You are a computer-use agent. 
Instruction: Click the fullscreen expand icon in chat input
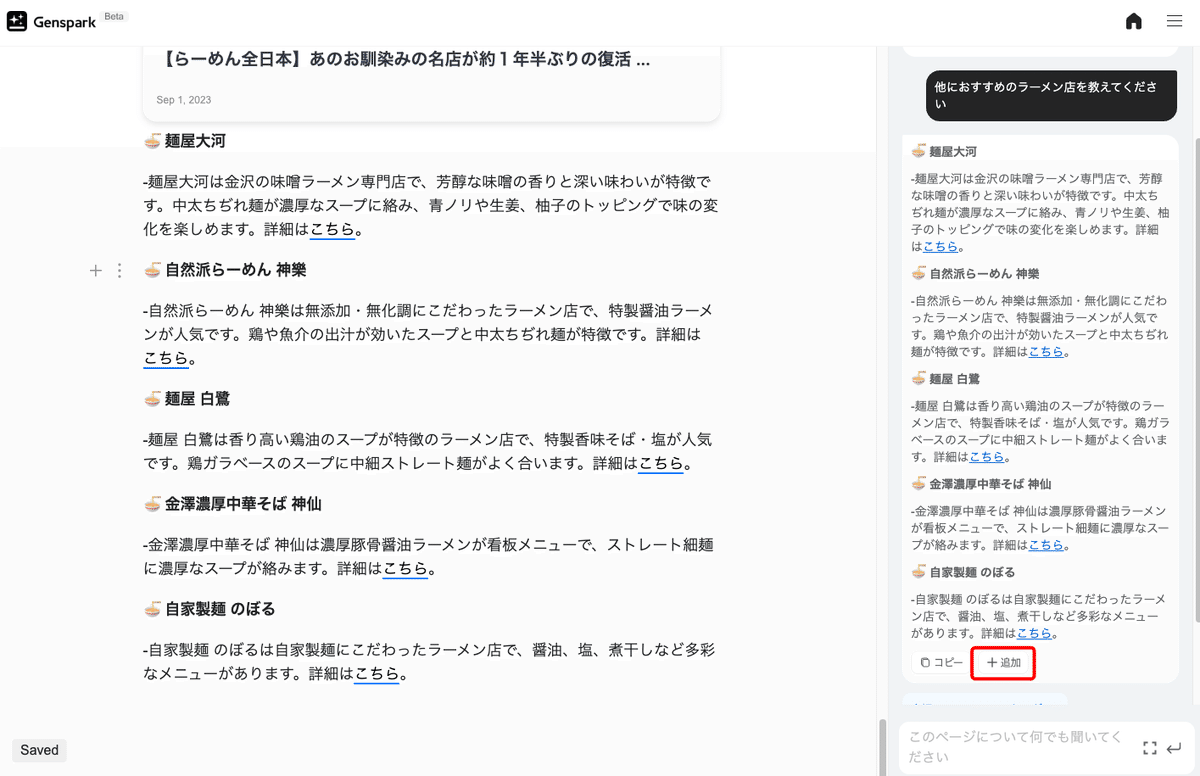pos(1150,748)
